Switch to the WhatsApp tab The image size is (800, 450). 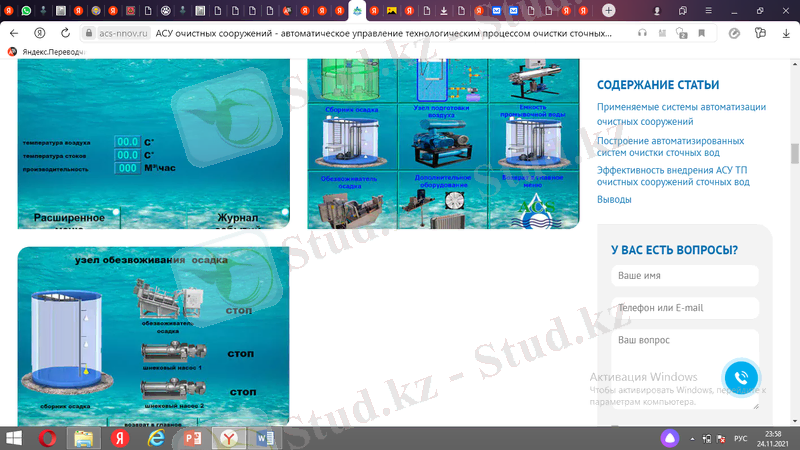click(x=26, y=10)
